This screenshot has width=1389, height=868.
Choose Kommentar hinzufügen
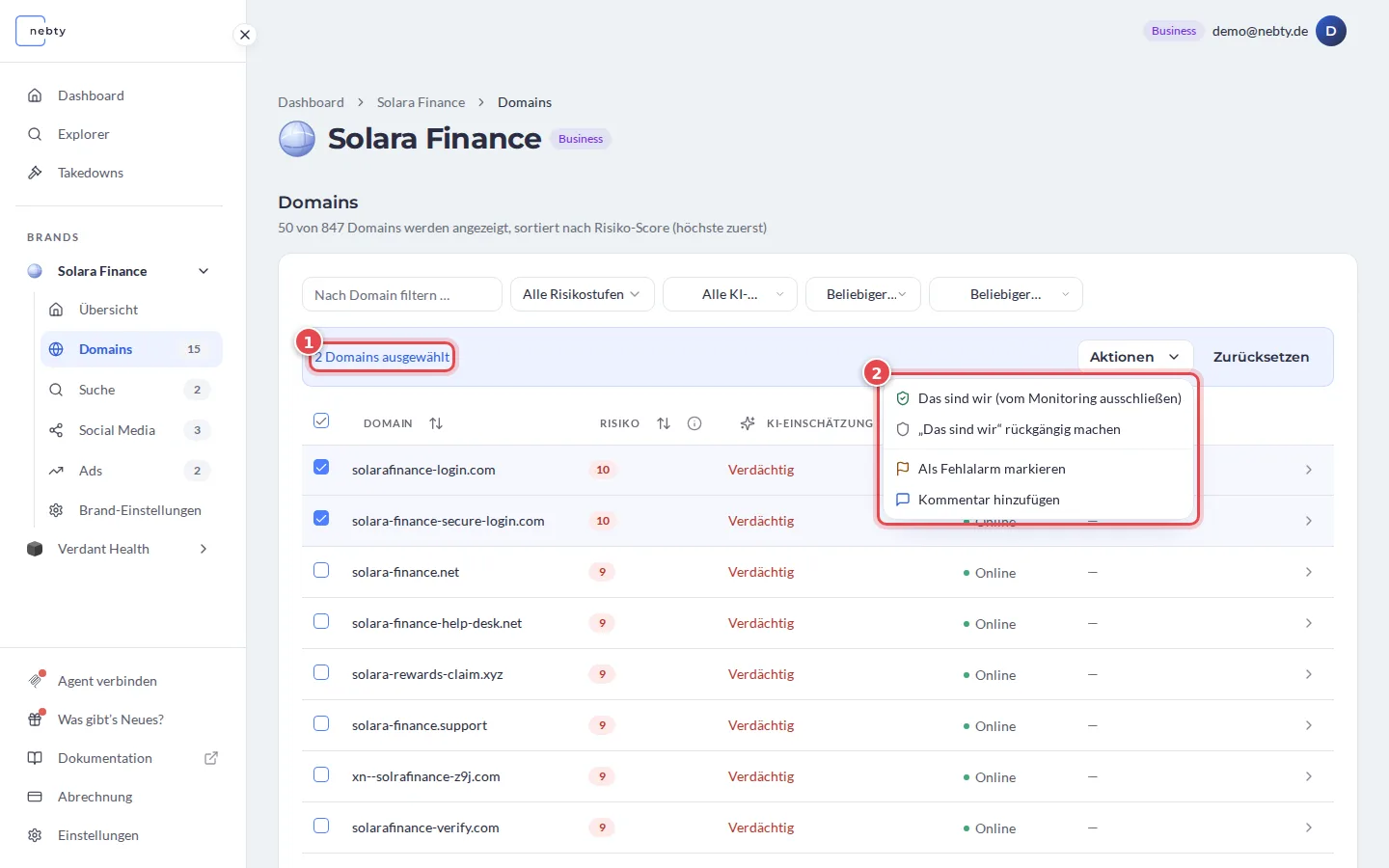[x=1039, y=500]
